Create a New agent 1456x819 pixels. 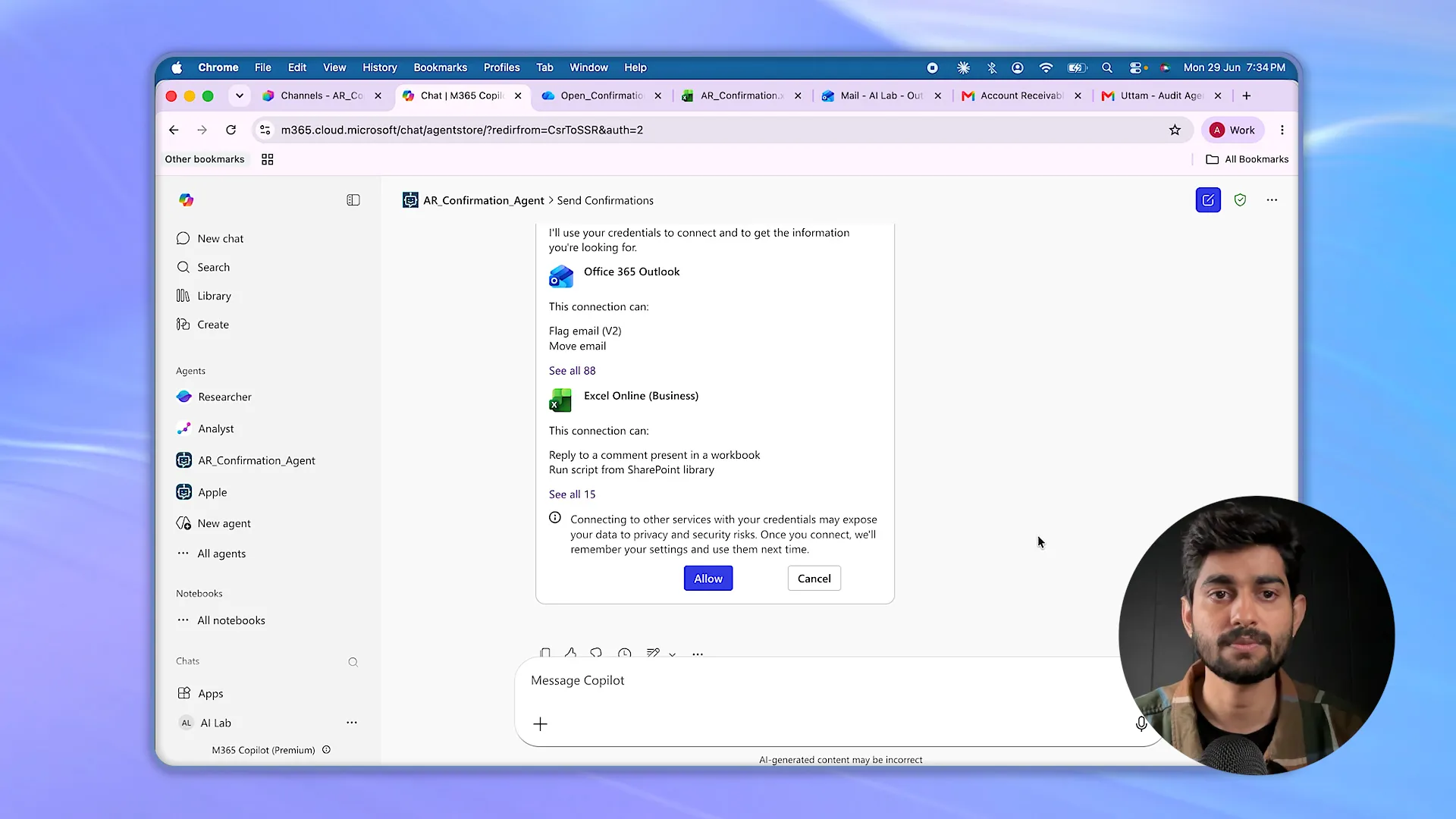213,523
